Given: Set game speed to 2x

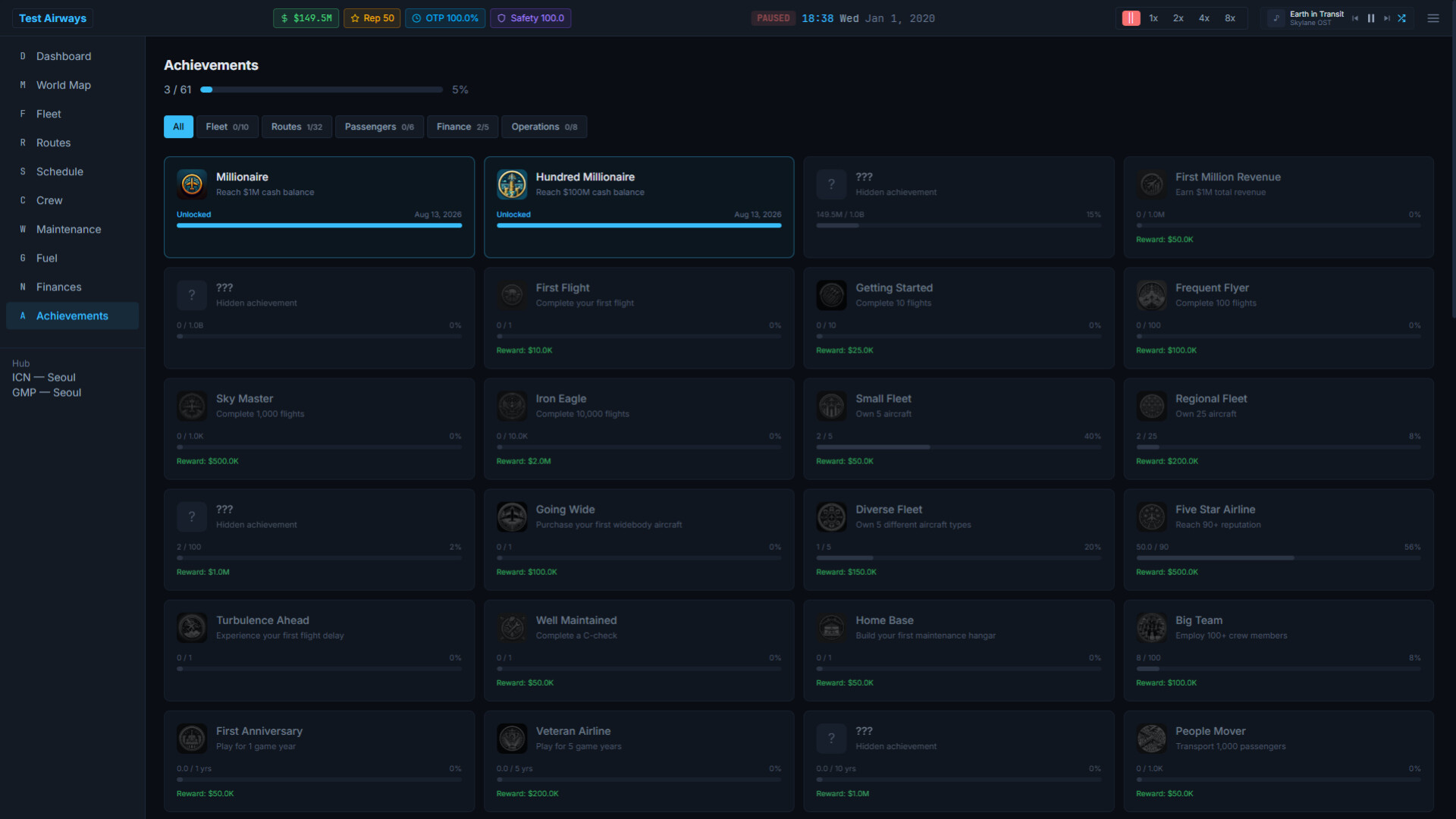Looking at the screenshot, I should coord(1178,18).
